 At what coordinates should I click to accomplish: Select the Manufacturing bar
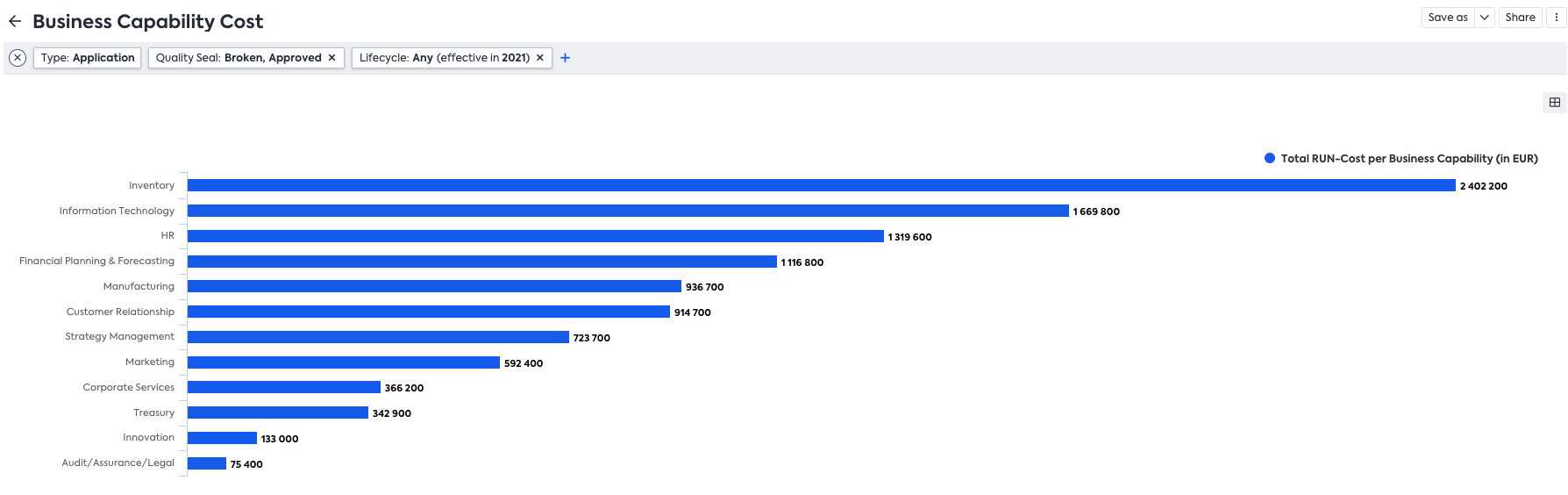point(434,286)
